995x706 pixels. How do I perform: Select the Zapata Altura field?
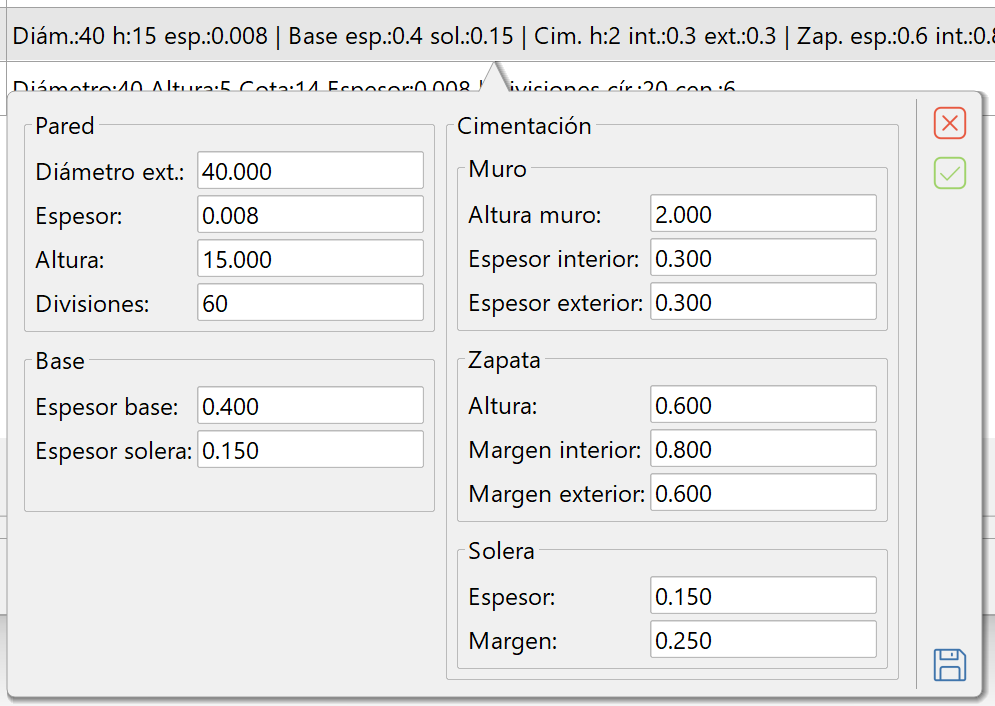[762, 405]
